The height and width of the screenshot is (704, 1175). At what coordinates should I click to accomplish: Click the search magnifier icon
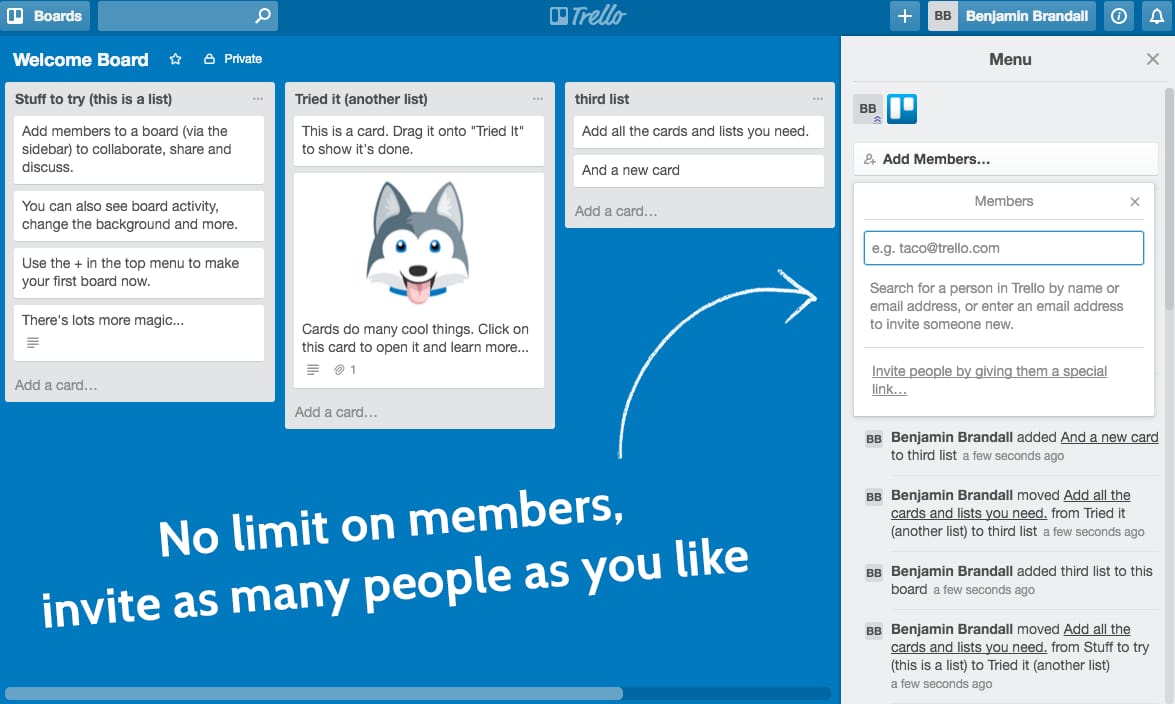click(x=262, y=16)
